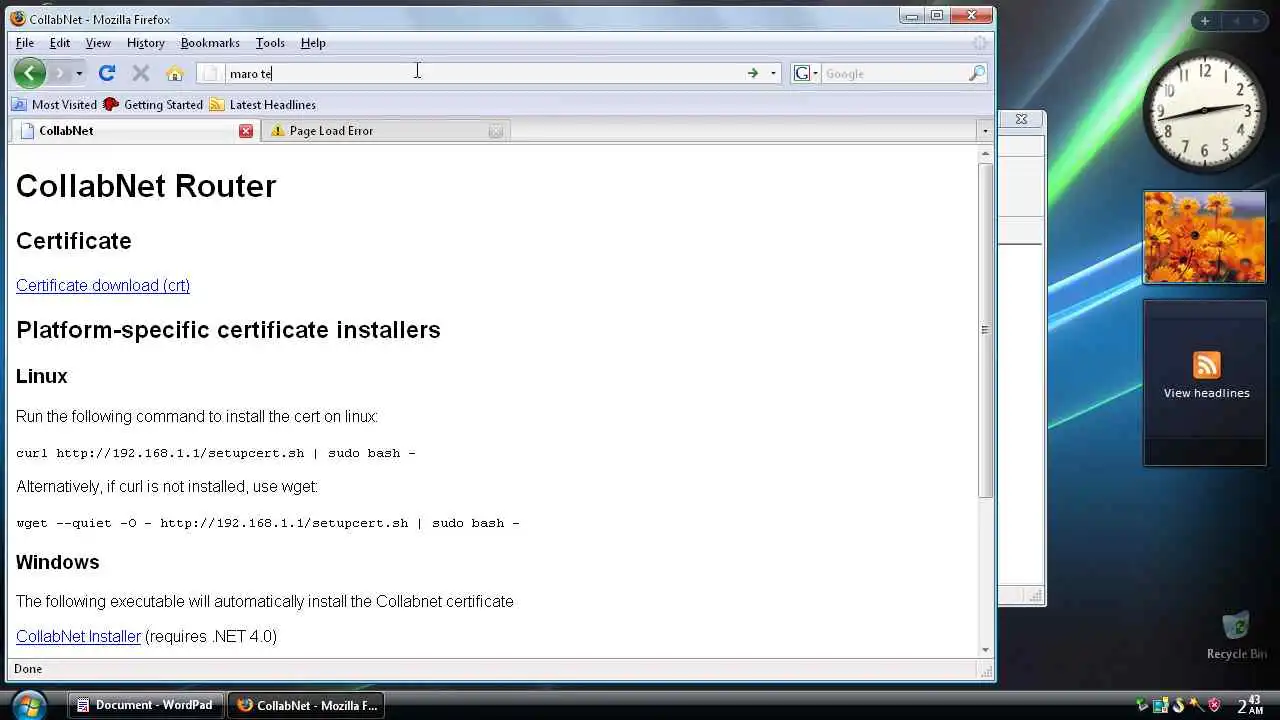Click the Stop loading X icon
Screen dimensions: 1280x720
141,73
